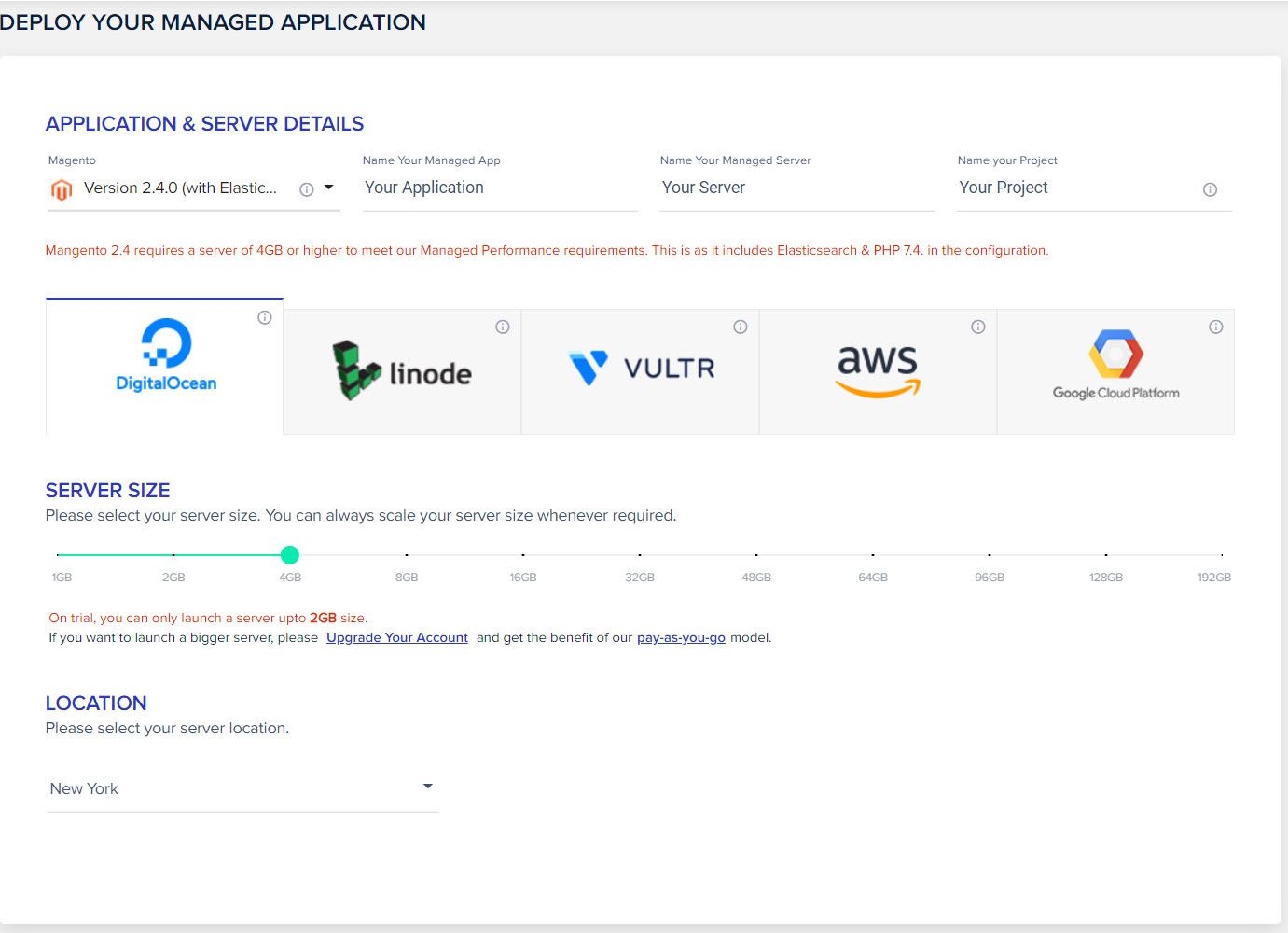Set server size to 48GB mark
1288x933 pixels.
(756, 555)
